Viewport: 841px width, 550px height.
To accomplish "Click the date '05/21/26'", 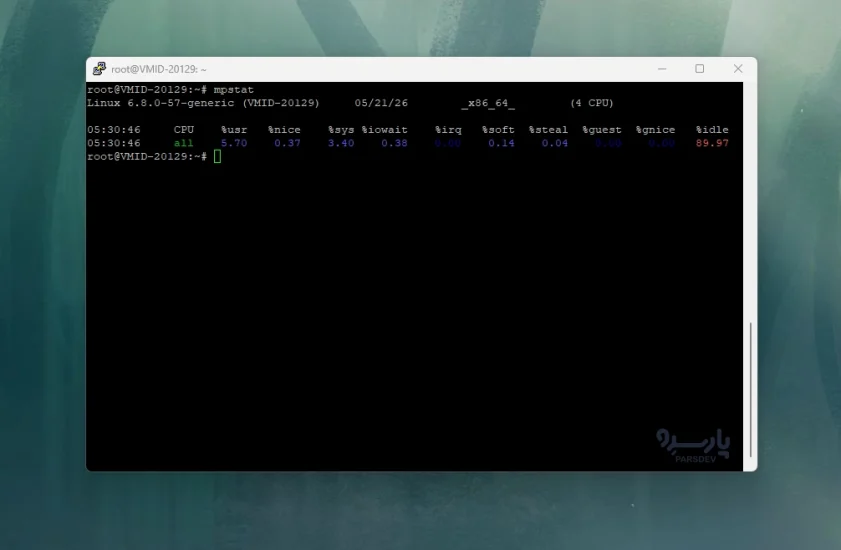I will (381, 103).
